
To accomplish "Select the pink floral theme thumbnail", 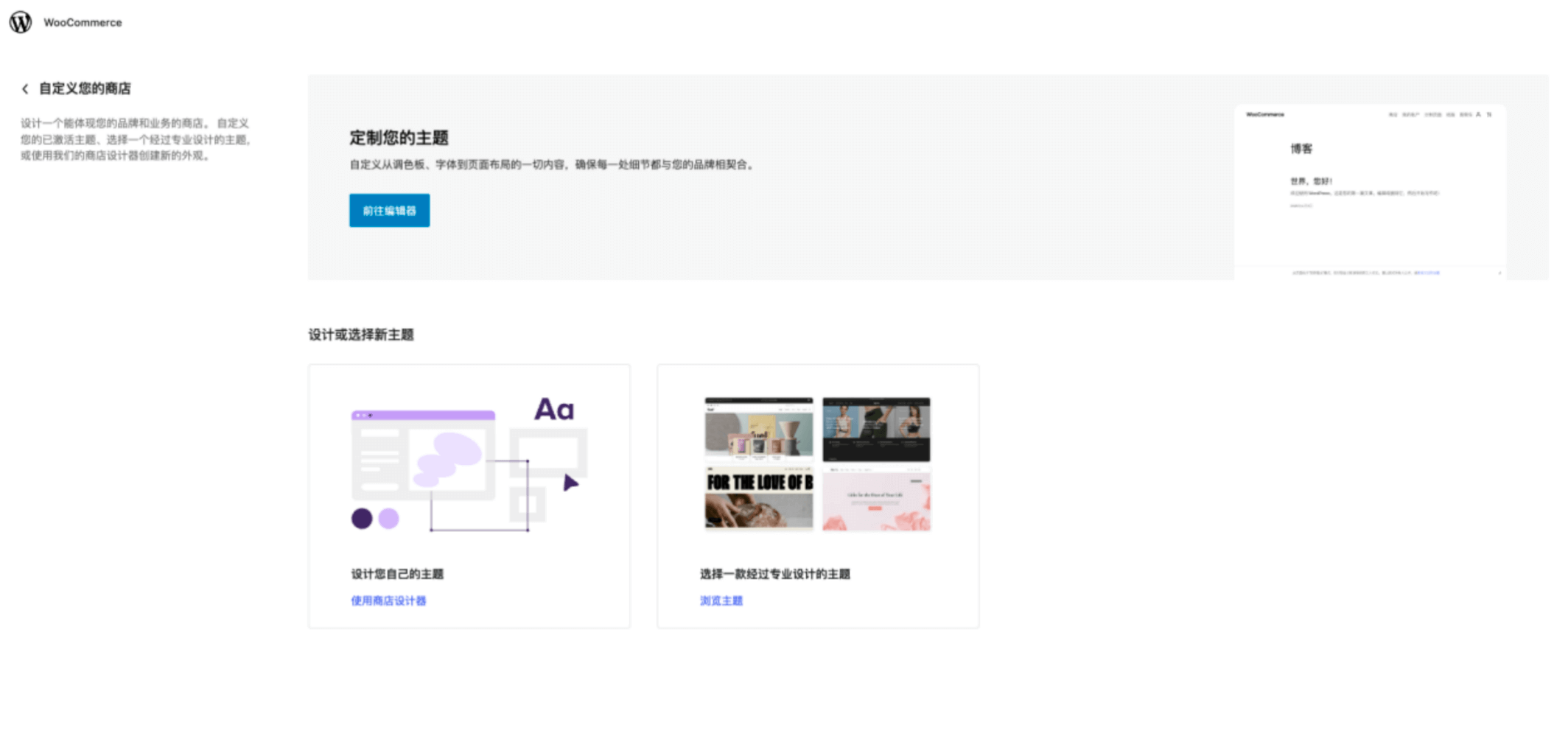I will click(876, 499).
